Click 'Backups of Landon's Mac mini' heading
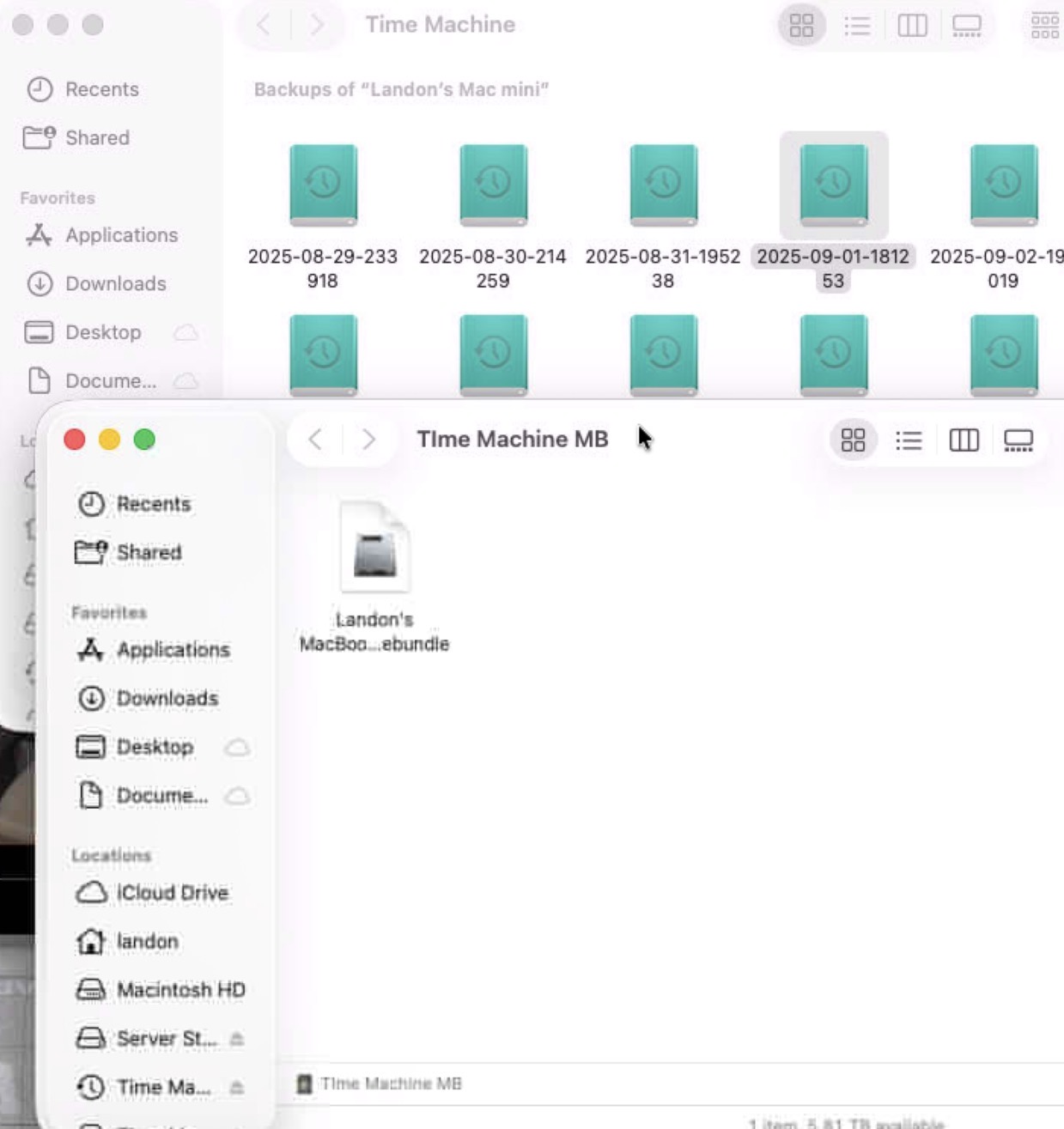This screenshot has height=1129, width=1064. (401, 89)
